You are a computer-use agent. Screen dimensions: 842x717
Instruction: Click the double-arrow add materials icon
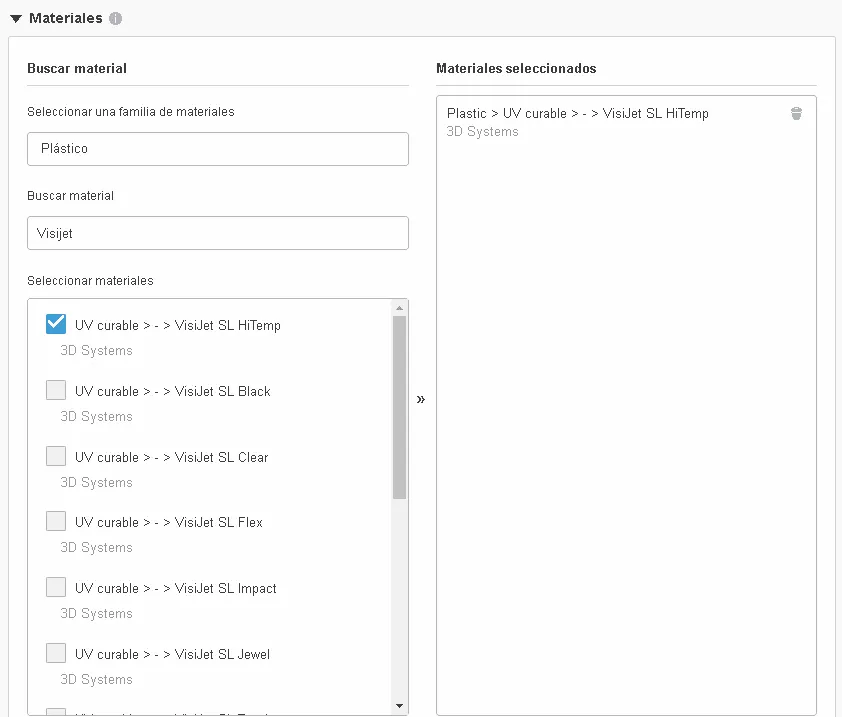tap(421, 399)
